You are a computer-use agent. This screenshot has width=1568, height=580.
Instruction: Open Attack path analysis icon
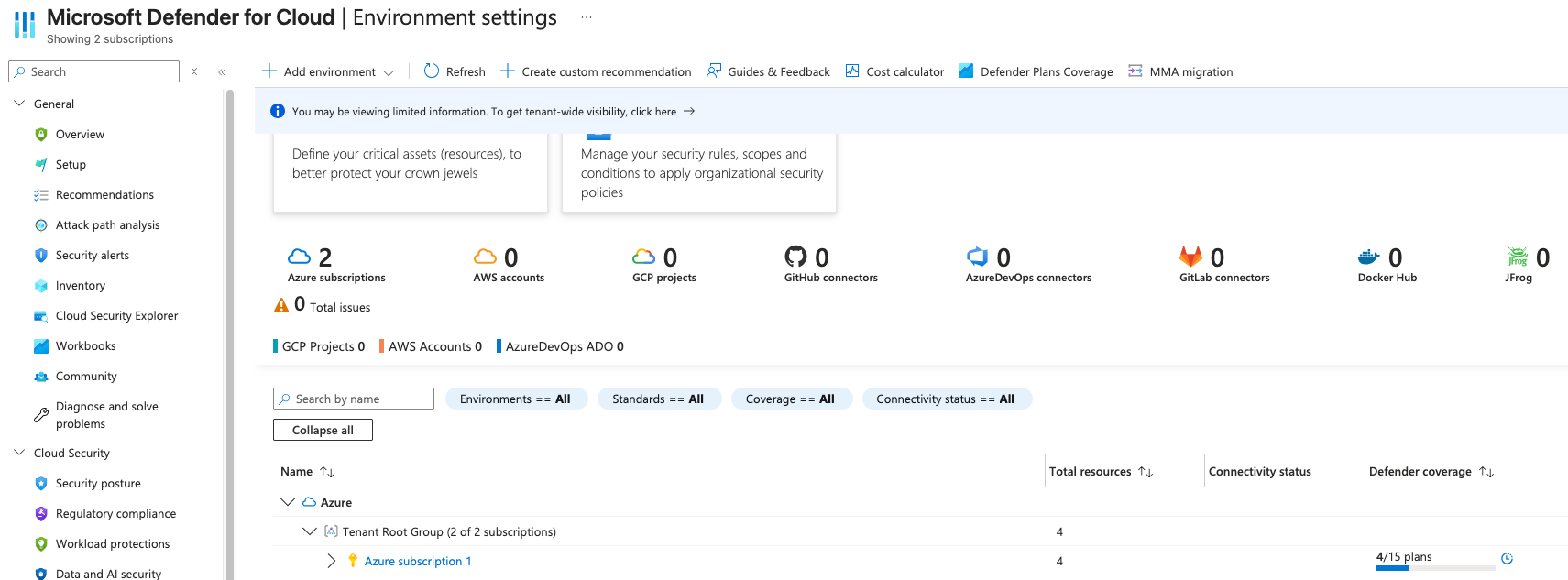(41, 225)
